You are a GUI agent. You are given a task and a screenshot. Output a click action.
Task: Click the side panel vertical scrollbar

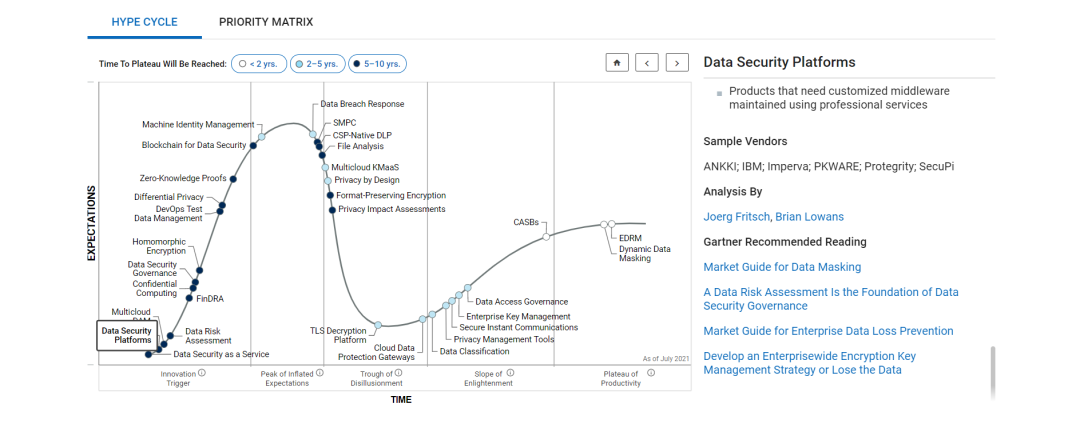pos(992,372)
